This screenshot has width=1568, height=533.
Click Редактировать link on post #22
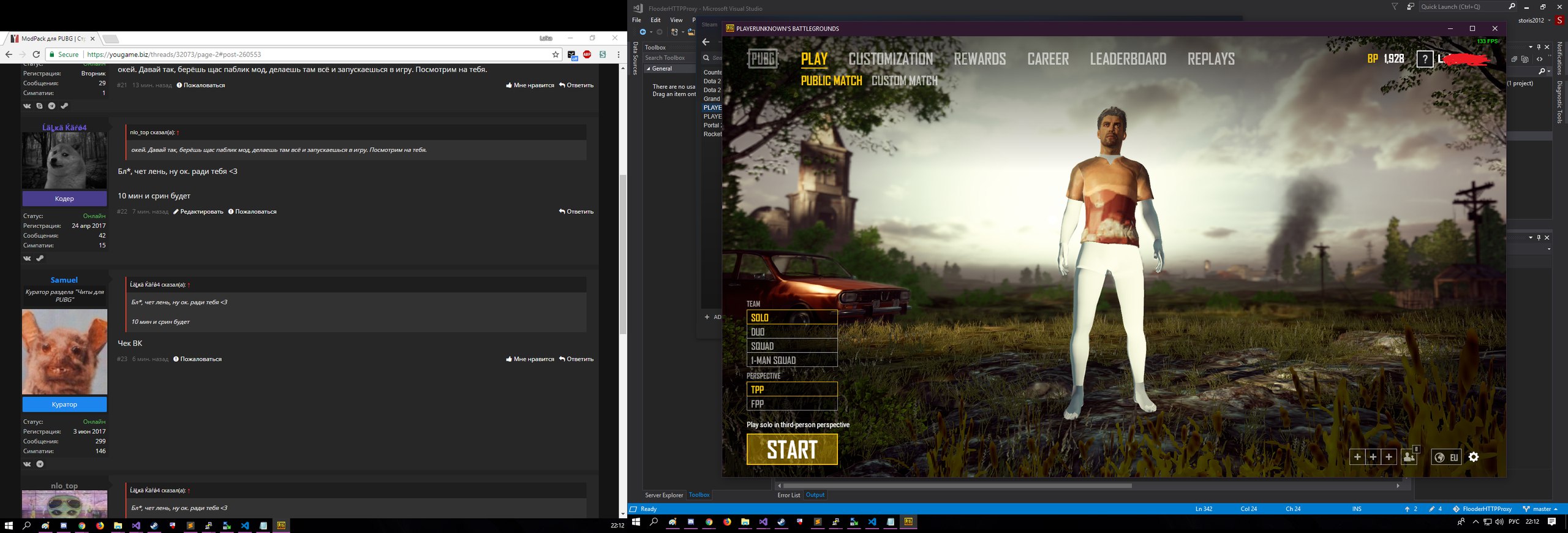click(x=198, y=212)
